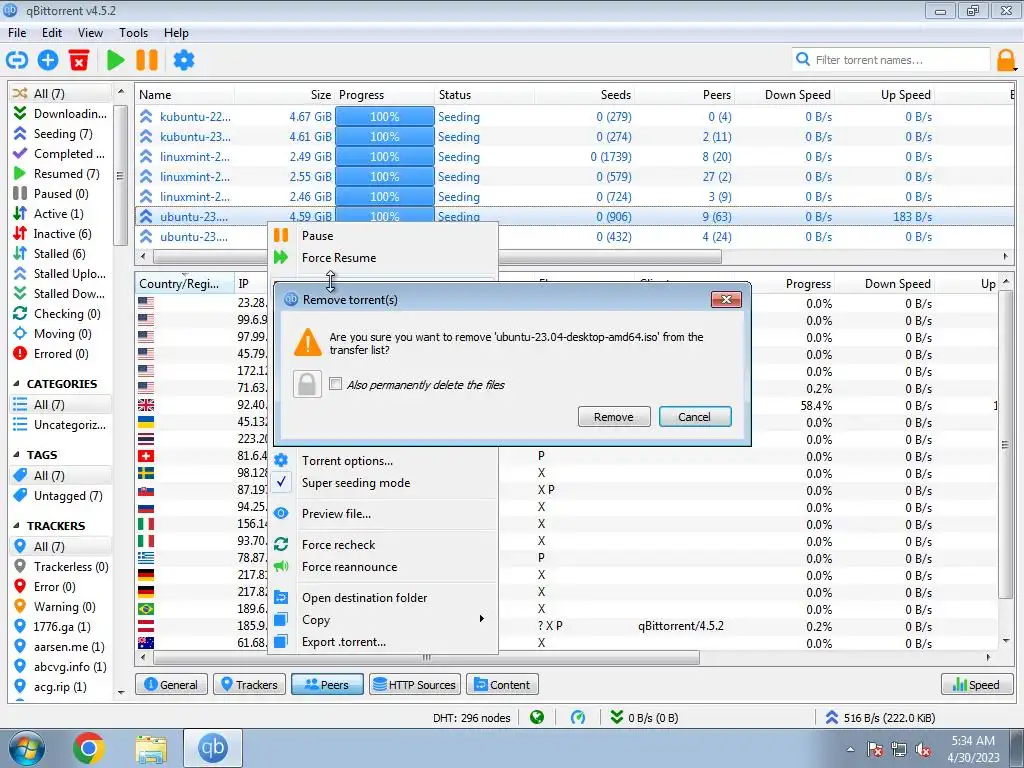This screenshot has width=1024, height=768.
Task: Switch to the HTTP Sources tab
Action: [415, 684]
